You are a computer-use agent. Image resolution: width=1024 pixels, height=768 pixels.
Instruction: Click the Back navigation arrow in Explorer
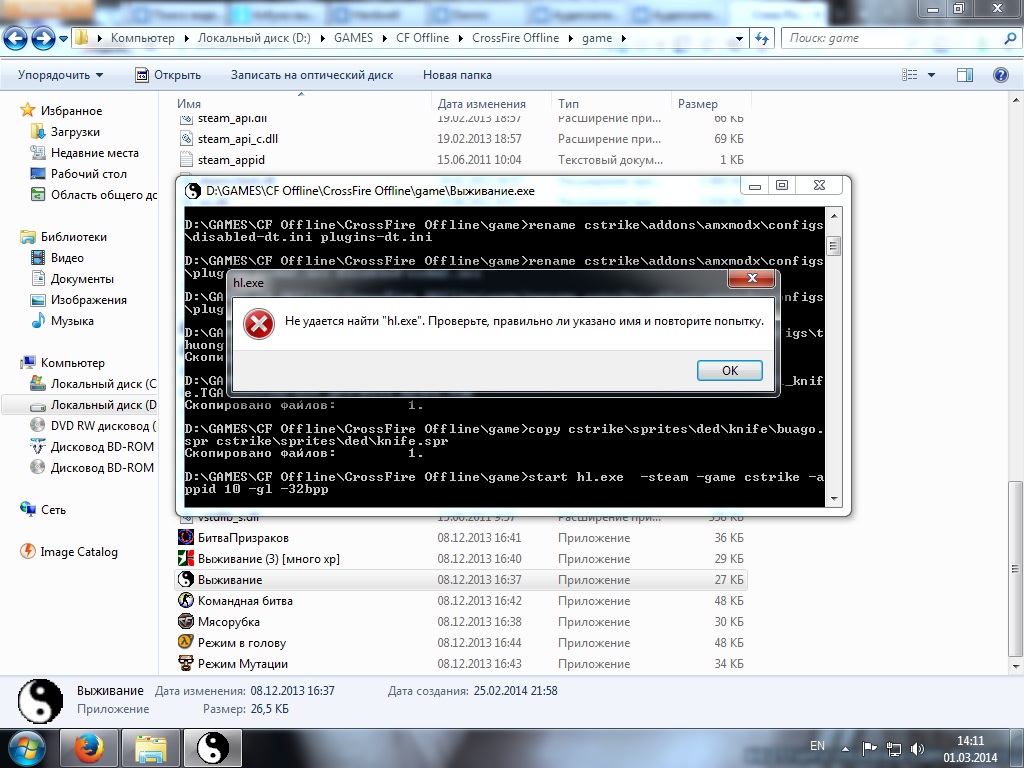point(16,39)
